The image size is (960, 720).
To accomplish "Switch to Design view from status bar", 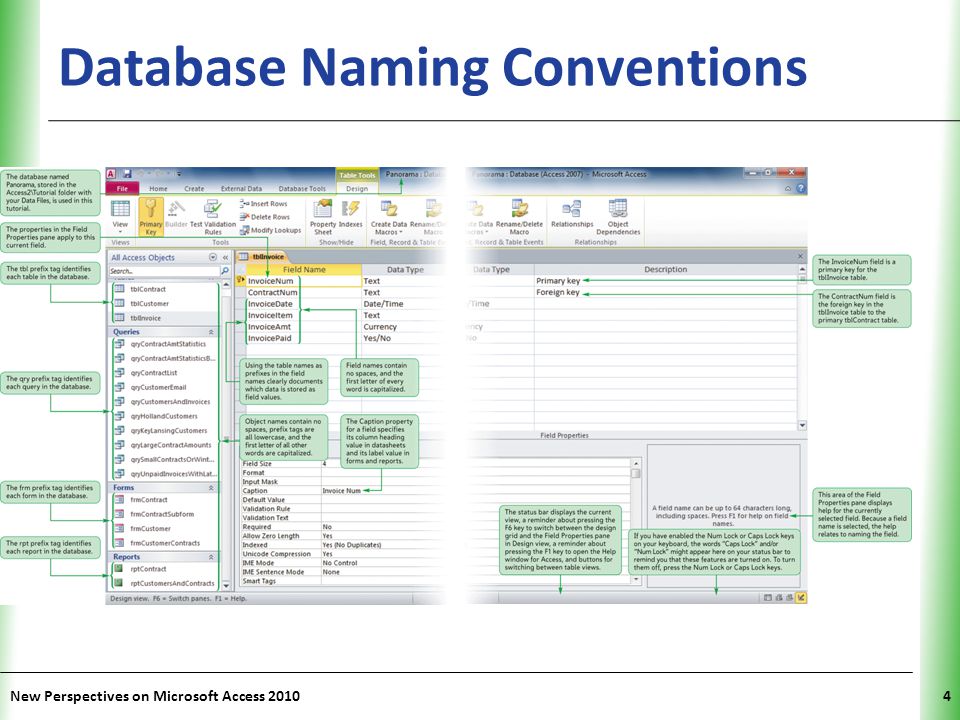I will click(800, 598).
